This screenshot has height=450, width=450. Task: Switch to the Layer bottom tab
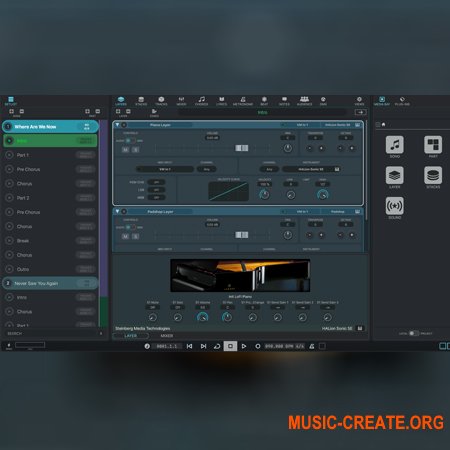[131, 336]
